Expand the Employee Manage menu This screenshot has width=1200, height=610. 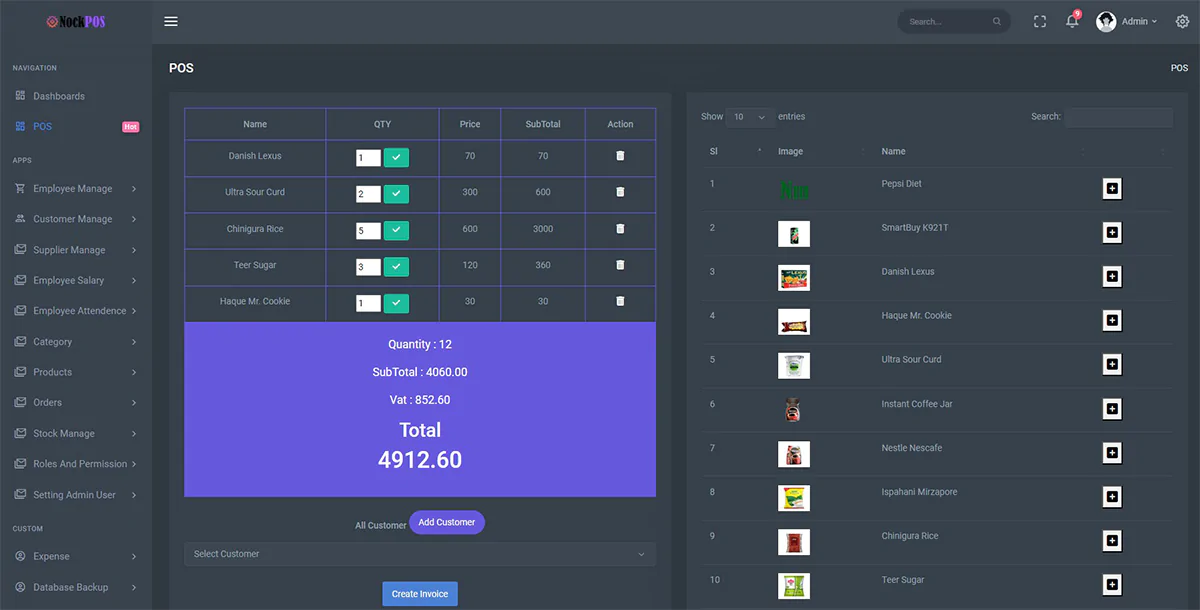pyautogui.click(x=75, y=189)
